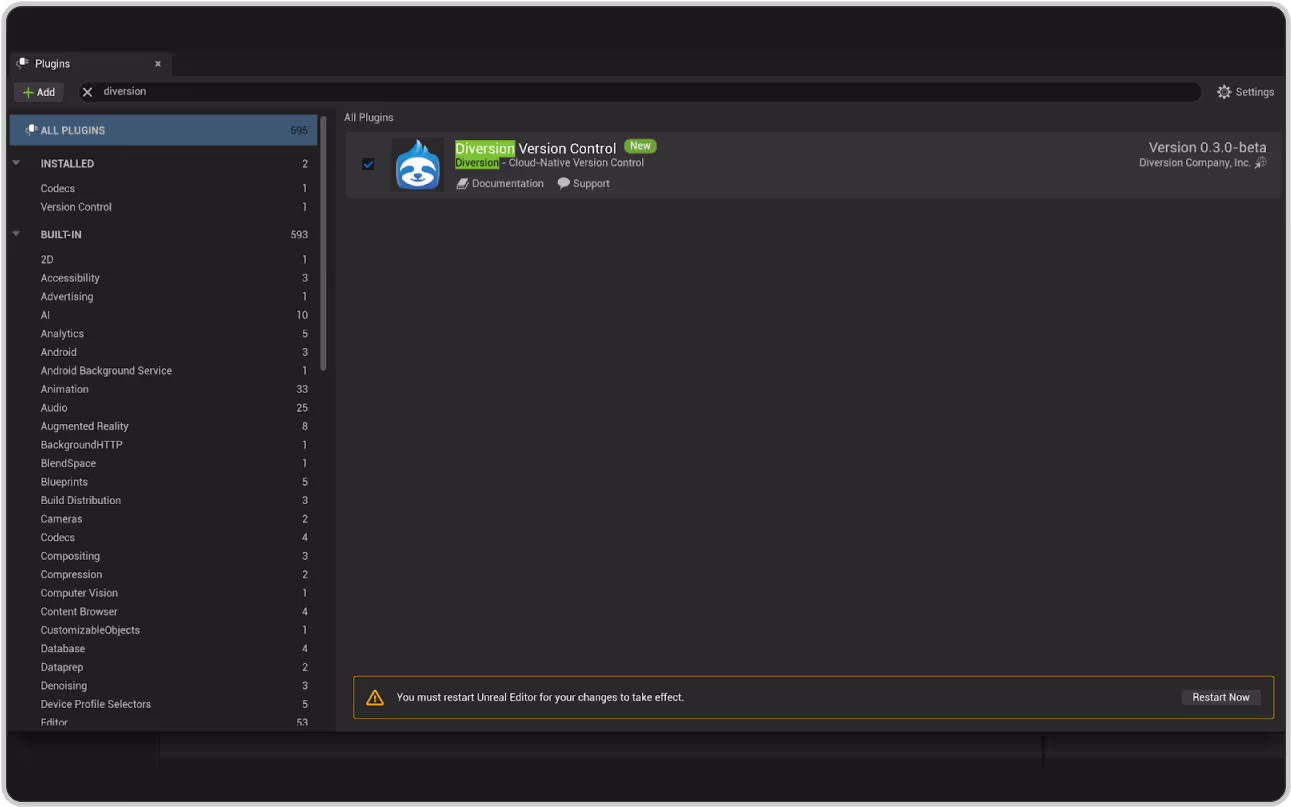The image size is (1291, 807).
Task: Select ALL PLUGINS category
Action: [x=163, y=130]
